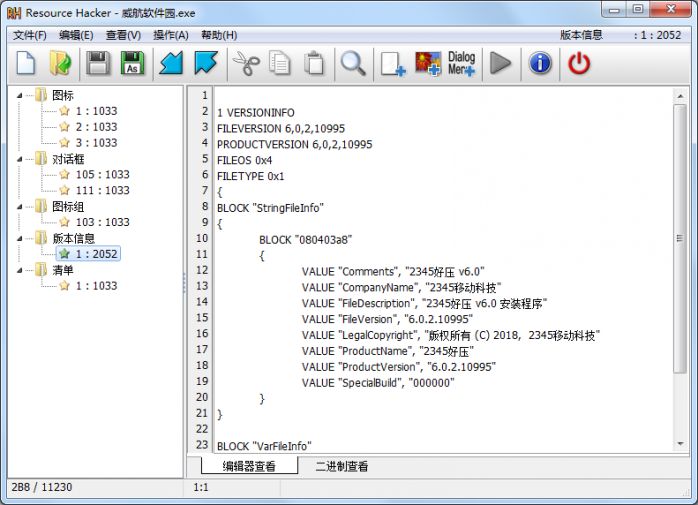
Task: Collapse the 对话框 tree folder
Action: point(20,159)
